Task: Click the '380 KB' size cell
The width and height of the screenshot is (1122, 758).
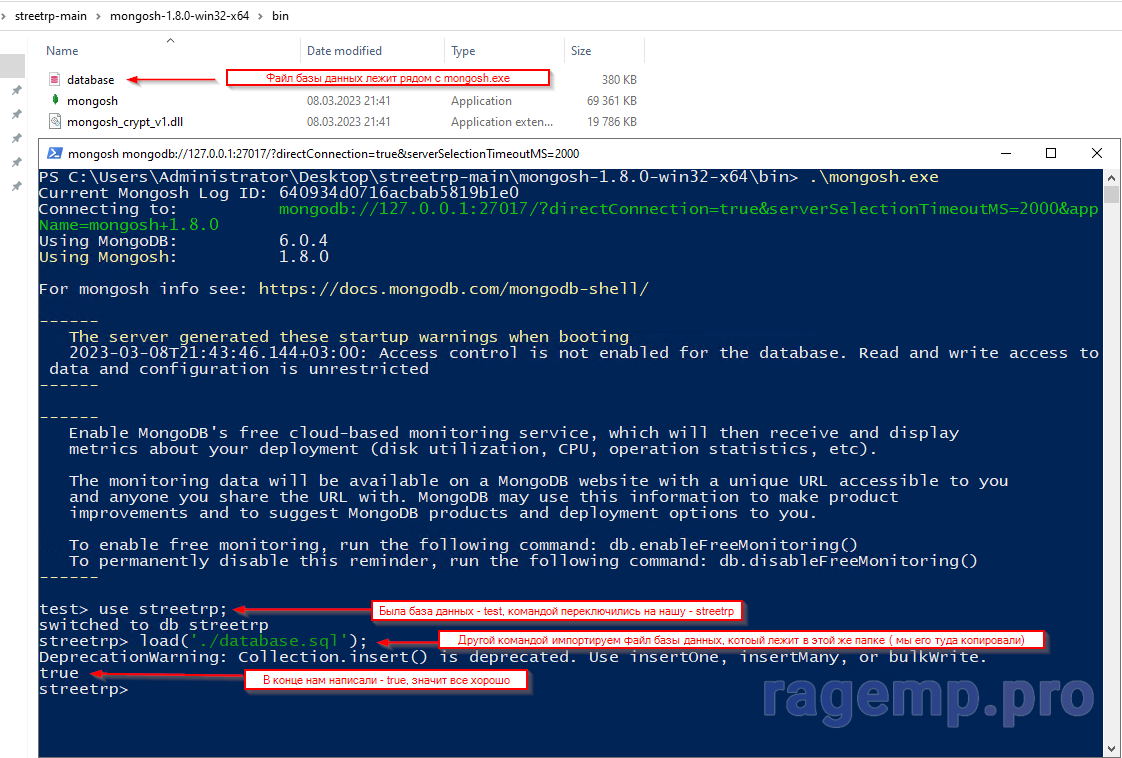Action: [619, 79]
